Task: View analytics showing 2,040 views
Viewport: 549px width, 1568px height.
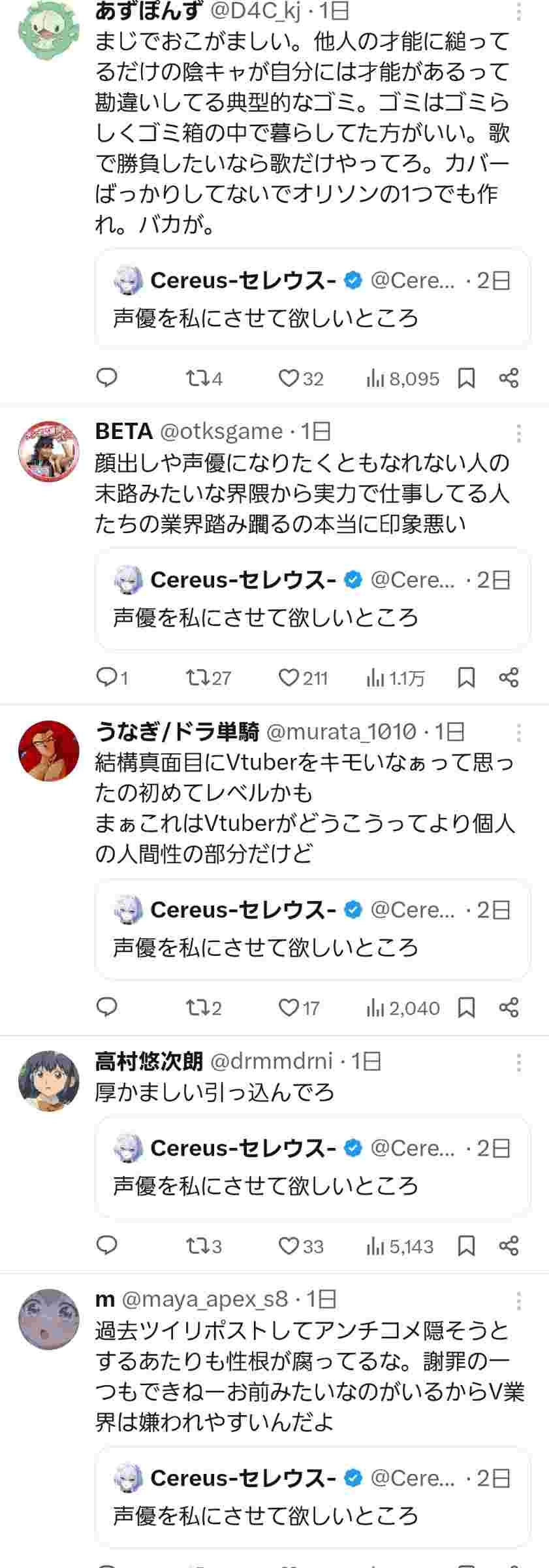Action: [403, 1008]
